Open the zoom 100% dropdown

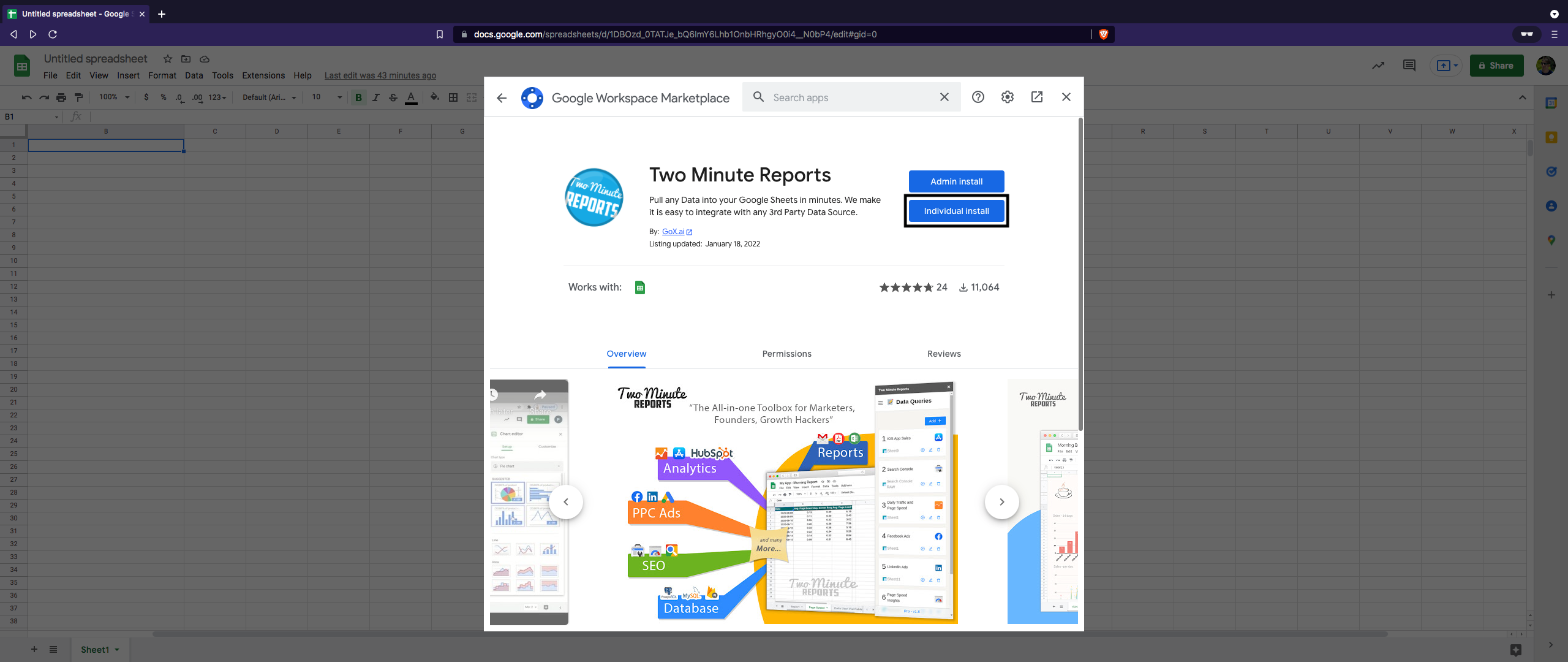[115, 97]
